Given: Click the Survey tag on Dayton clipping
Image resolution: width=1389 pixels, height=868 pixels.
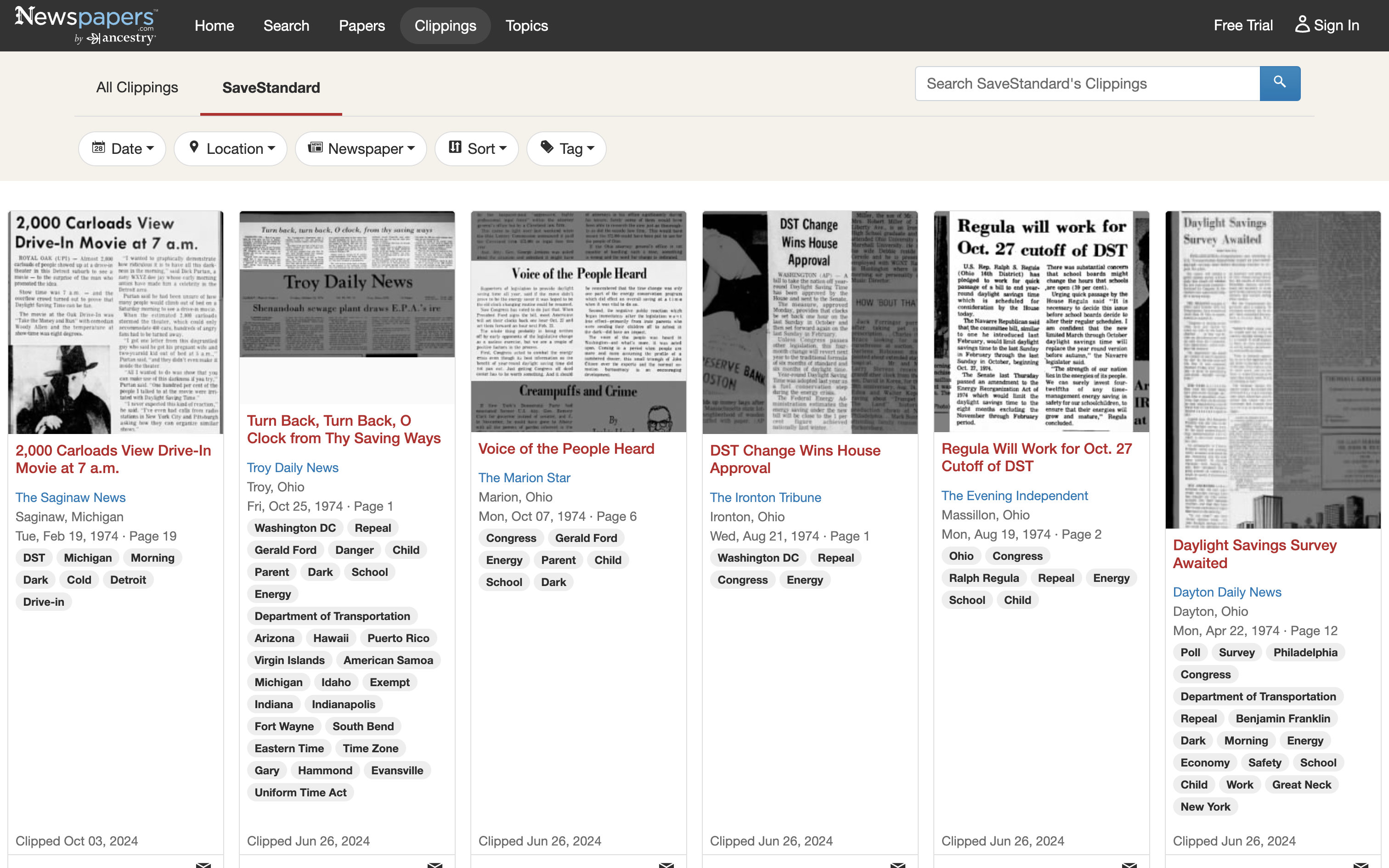Looking at the screenshot, I should 1237,652.
